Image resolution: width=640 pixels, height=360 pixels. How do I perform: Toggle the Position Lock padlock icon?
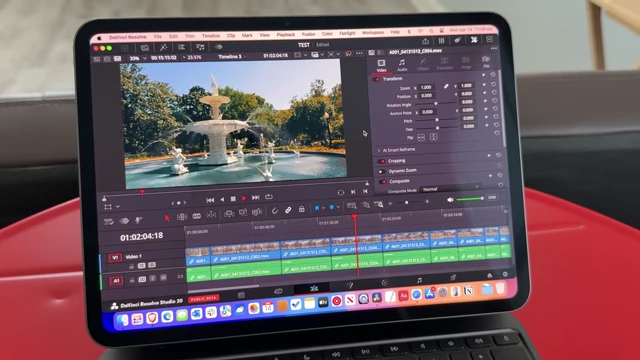click(302, 209)
